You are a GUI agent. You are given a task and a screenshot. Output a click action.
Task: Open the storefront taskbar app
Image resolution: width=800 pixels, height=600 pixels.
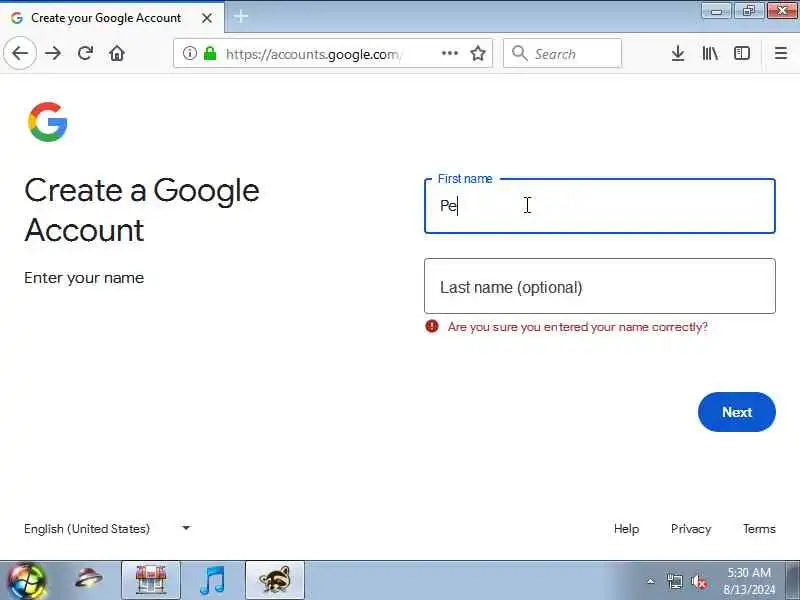pos(151,580)
